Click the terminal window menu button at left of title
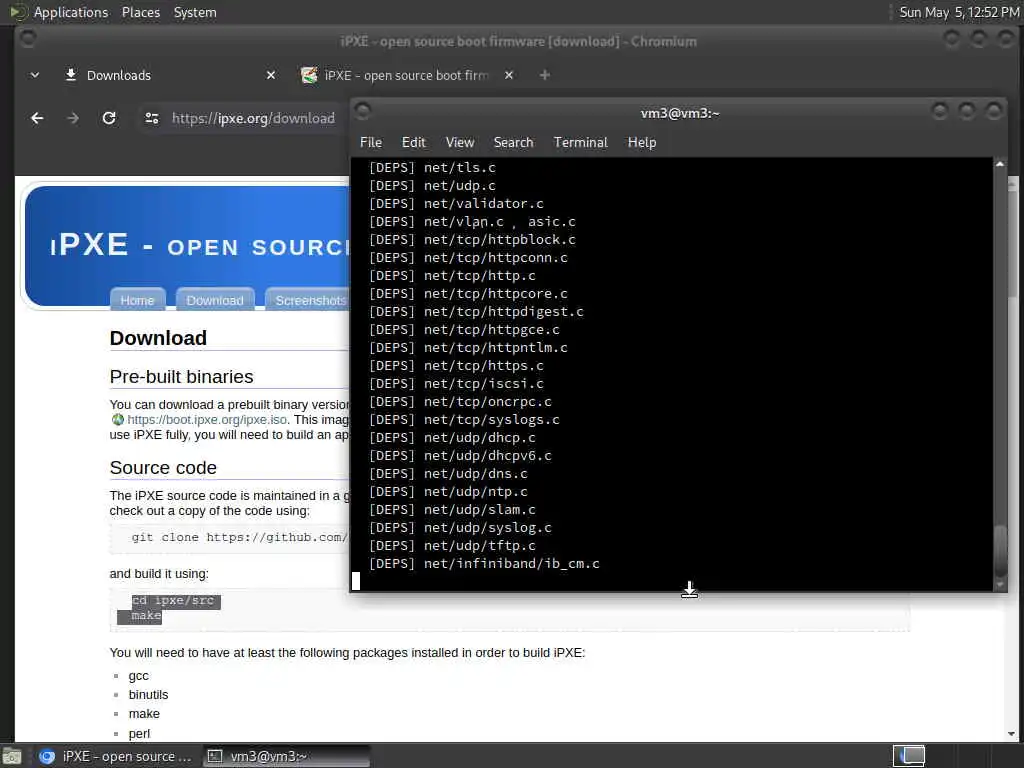 click(x=363, y=112)
